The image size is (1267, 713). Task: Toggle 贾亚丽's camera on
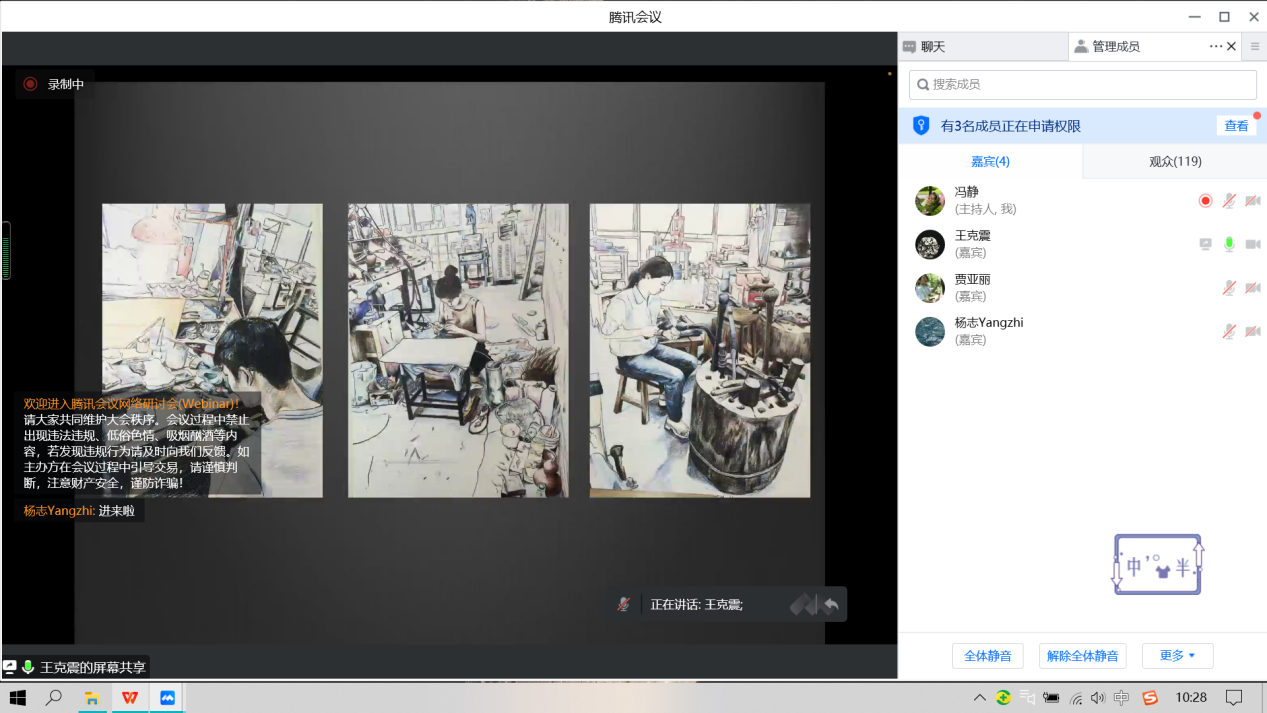[x=1252, y=288]
